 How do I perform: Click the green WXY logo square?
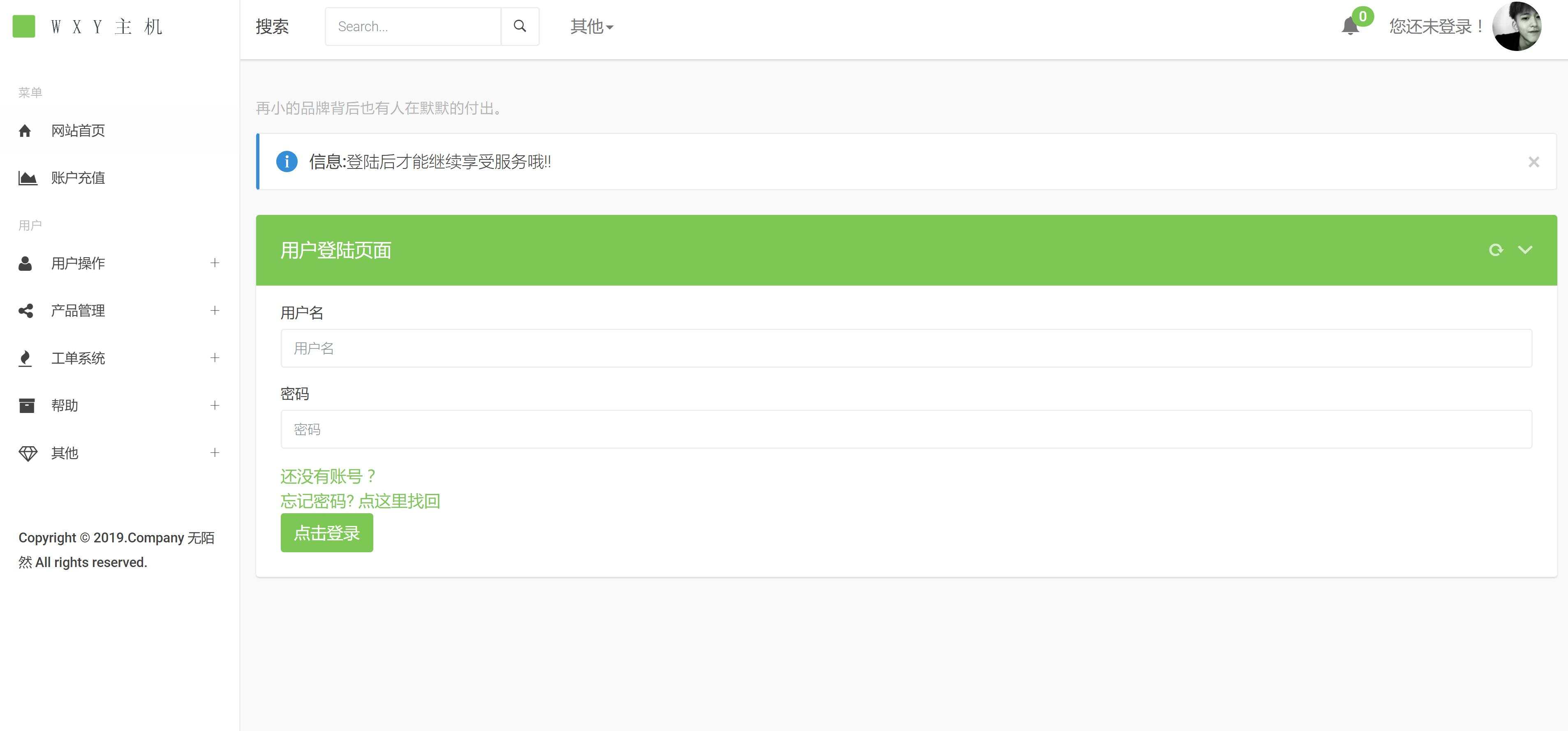point(24,27)
